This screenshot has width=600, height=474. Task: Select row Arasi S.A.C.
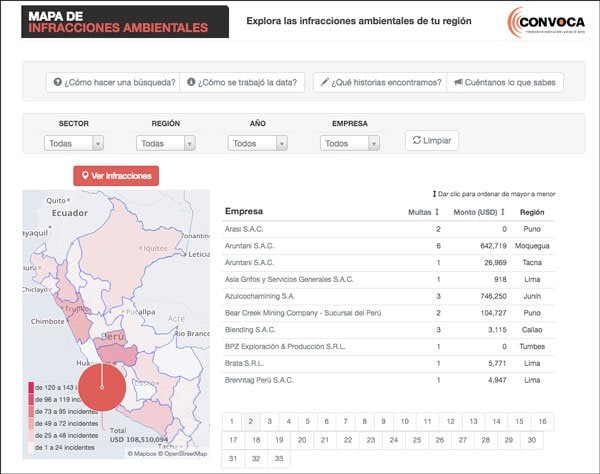(x=388, y=229)
